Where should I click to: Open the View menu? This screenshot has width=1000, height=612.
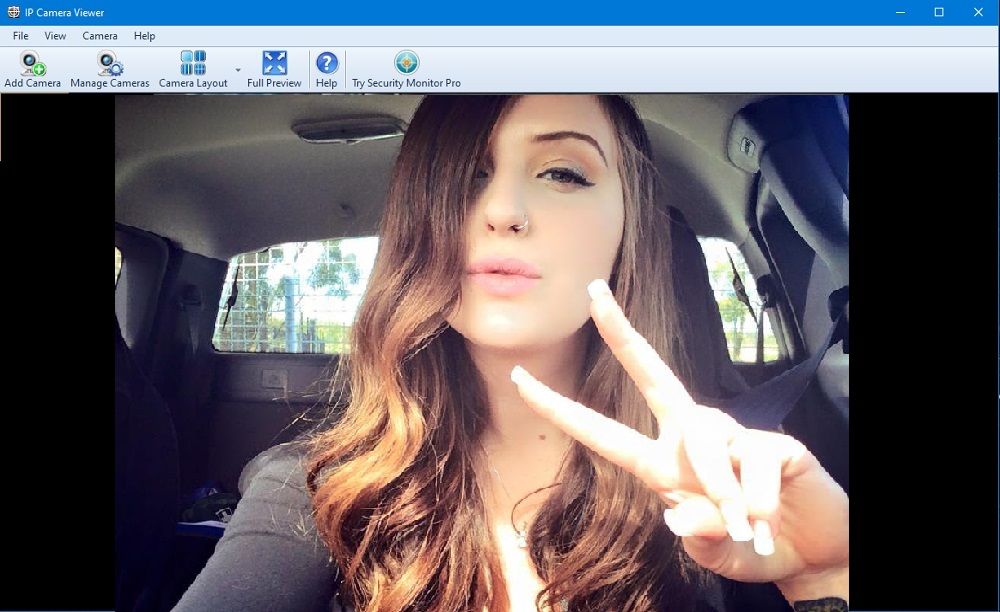click(55, 36)
